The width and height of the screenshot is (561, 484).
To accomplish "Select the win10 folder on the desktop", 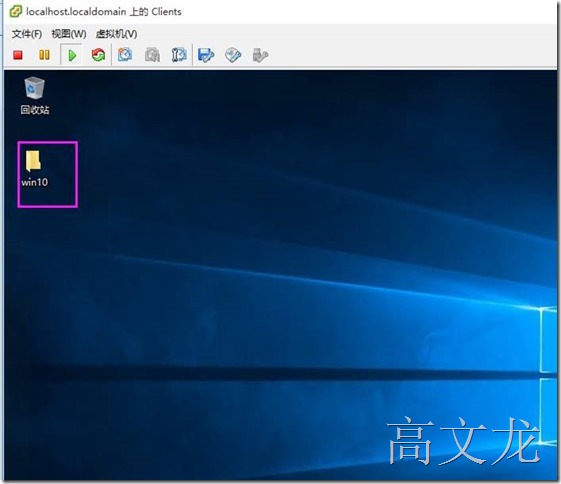I will coord(34,168).
